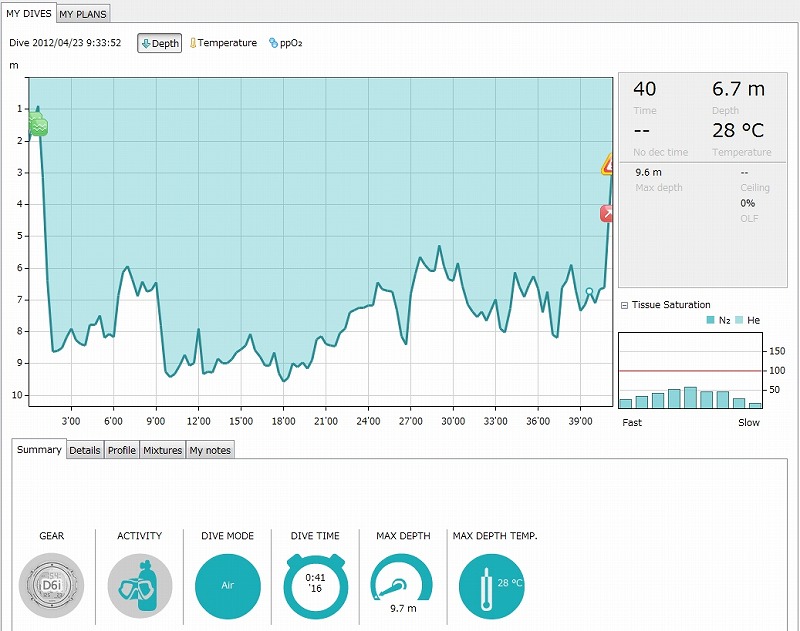Click the red end marker on graph
The height and width of the screenshot is (631, 800).
607,213
